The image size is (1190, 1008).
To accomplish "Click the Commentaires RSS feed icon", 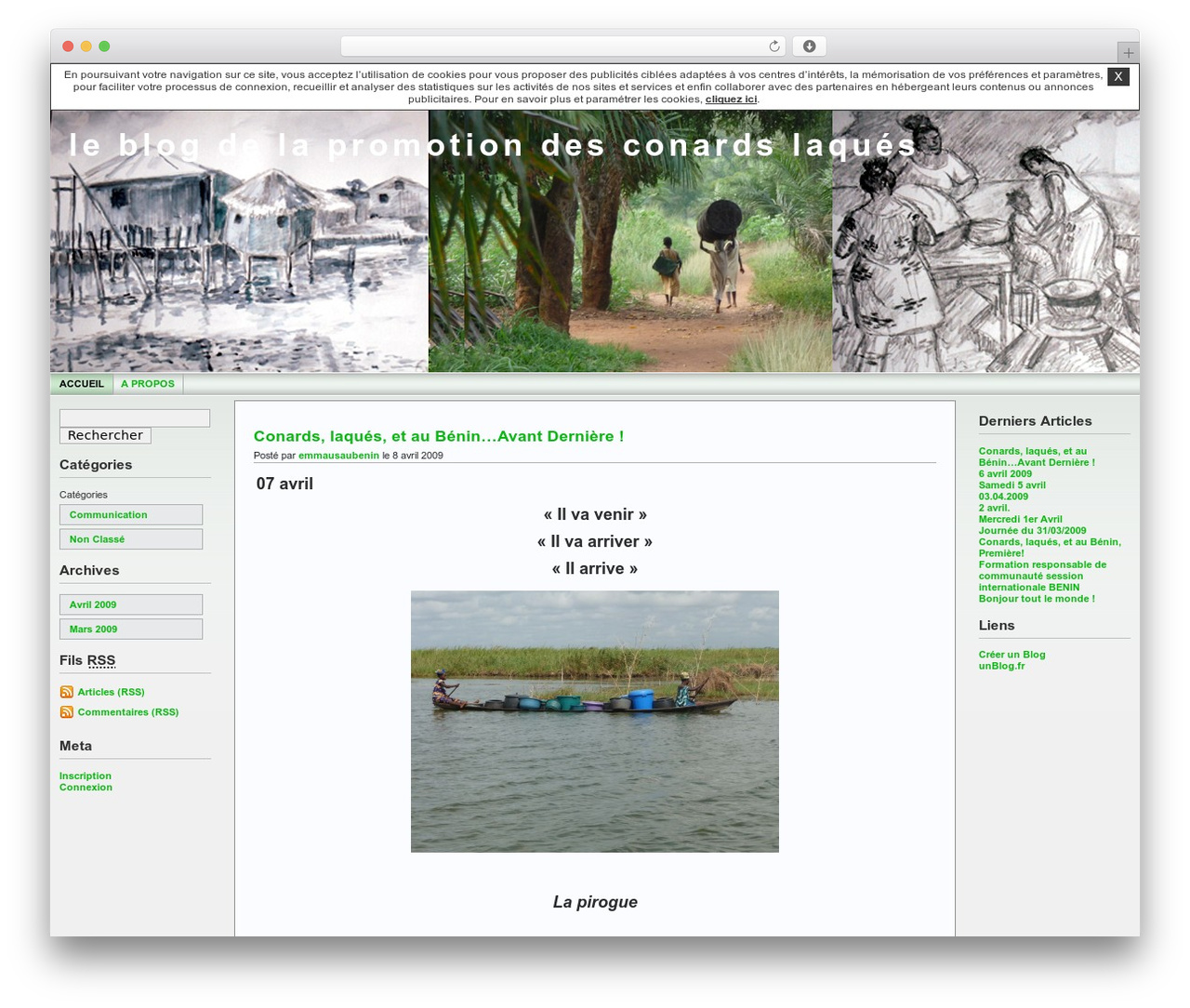I will click(x=67, y=712).
